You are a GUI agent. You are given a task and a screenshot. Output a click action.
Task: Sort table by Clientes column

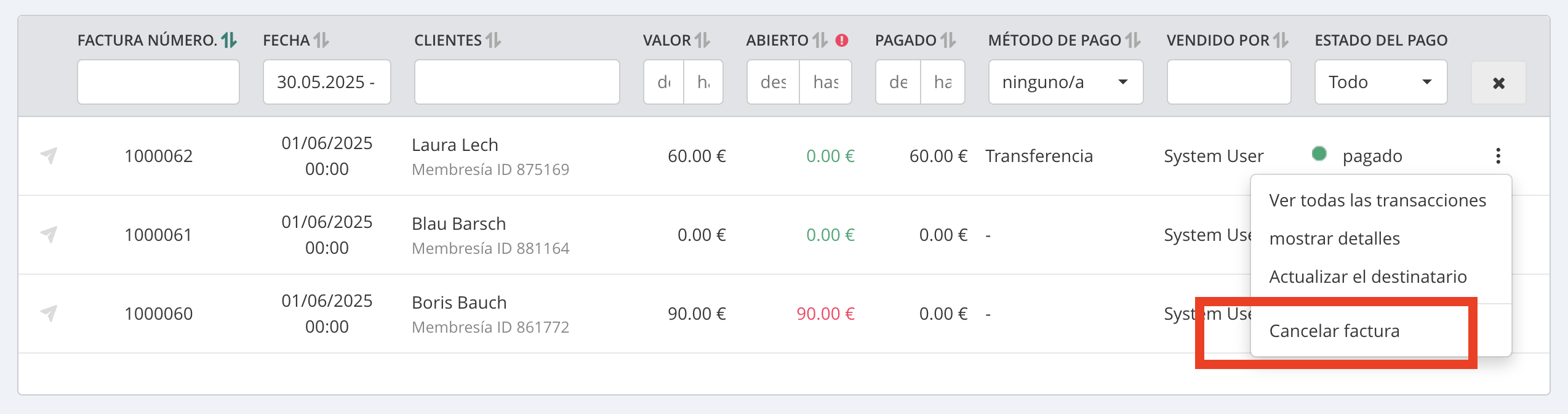[493, 41]
